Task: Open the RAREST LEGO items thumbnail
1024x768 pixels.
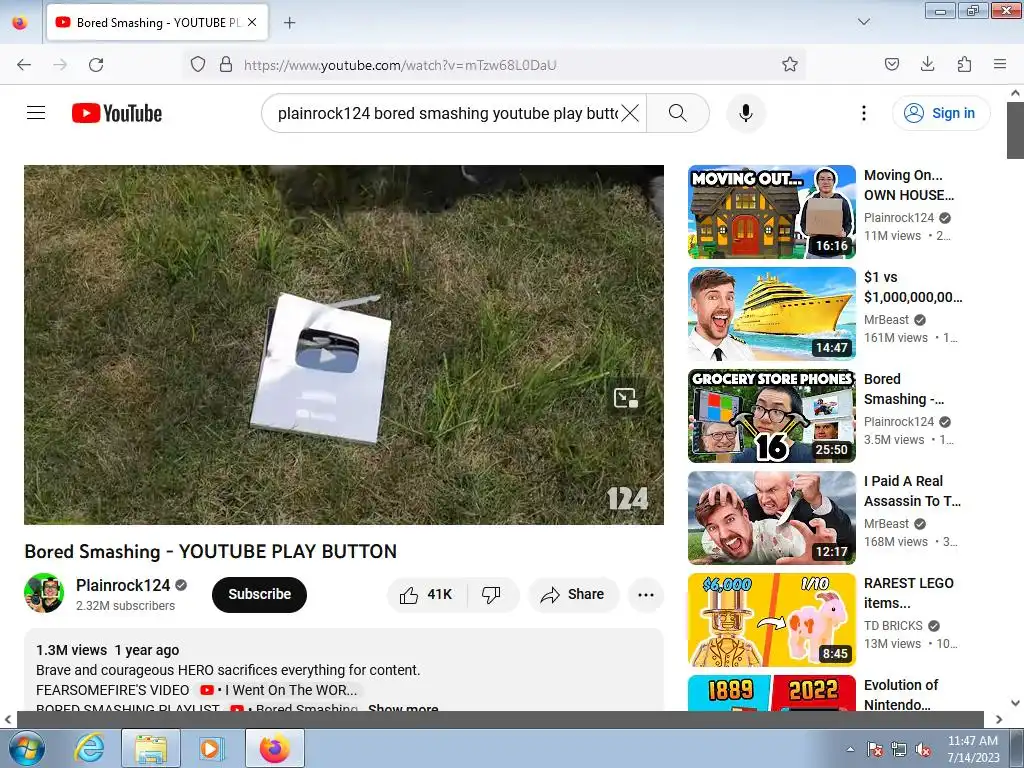Action: coord(771,619)
